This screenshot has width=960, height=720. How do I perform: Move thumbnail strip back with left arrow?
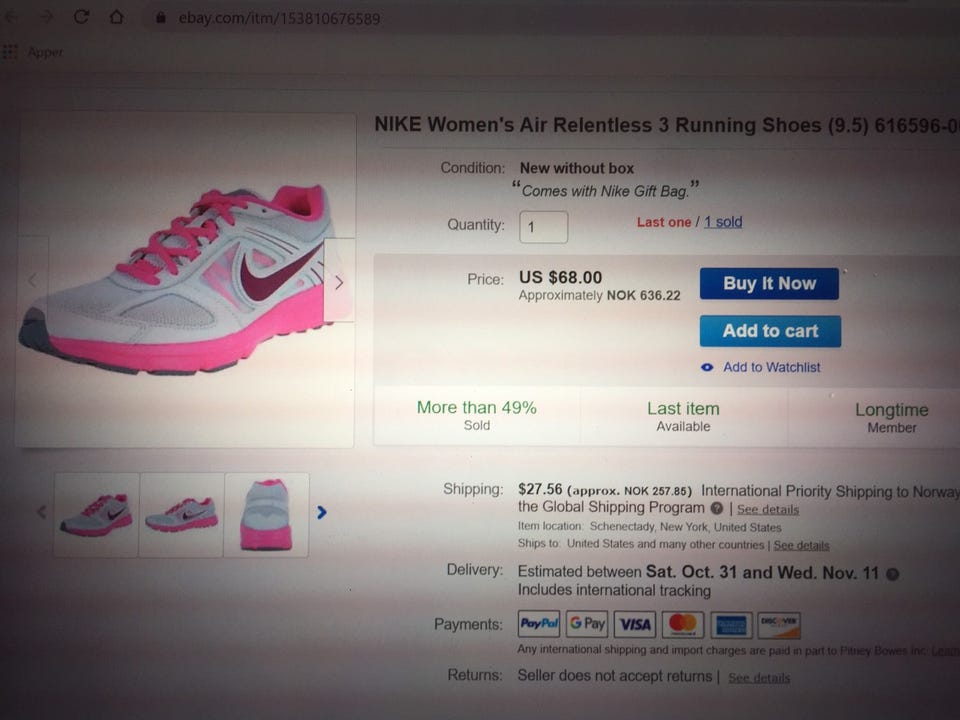pyautogui.click(x=41, y=512)
